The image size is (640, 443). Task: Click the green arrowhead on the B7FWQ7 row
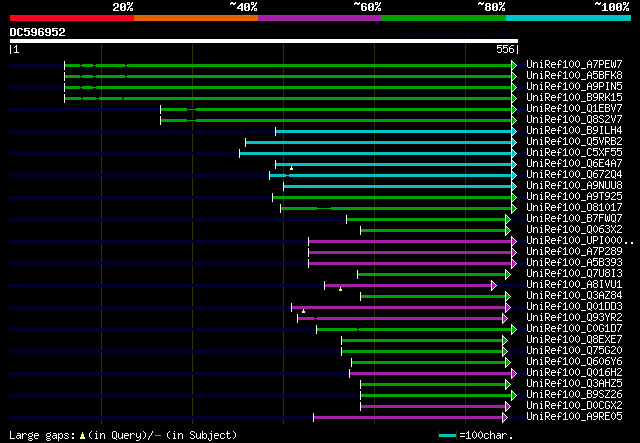point(508,219)
